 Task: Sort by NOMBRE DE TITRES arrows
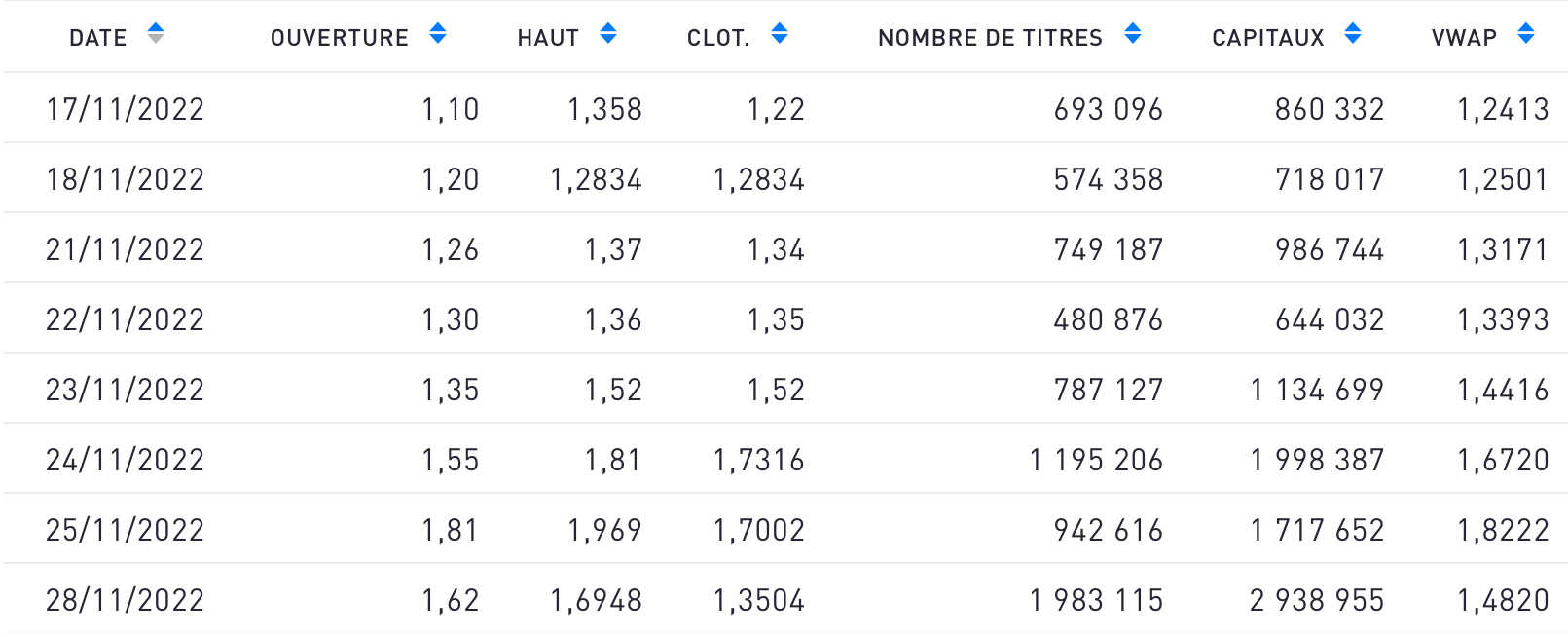(x=1133, y=34)
